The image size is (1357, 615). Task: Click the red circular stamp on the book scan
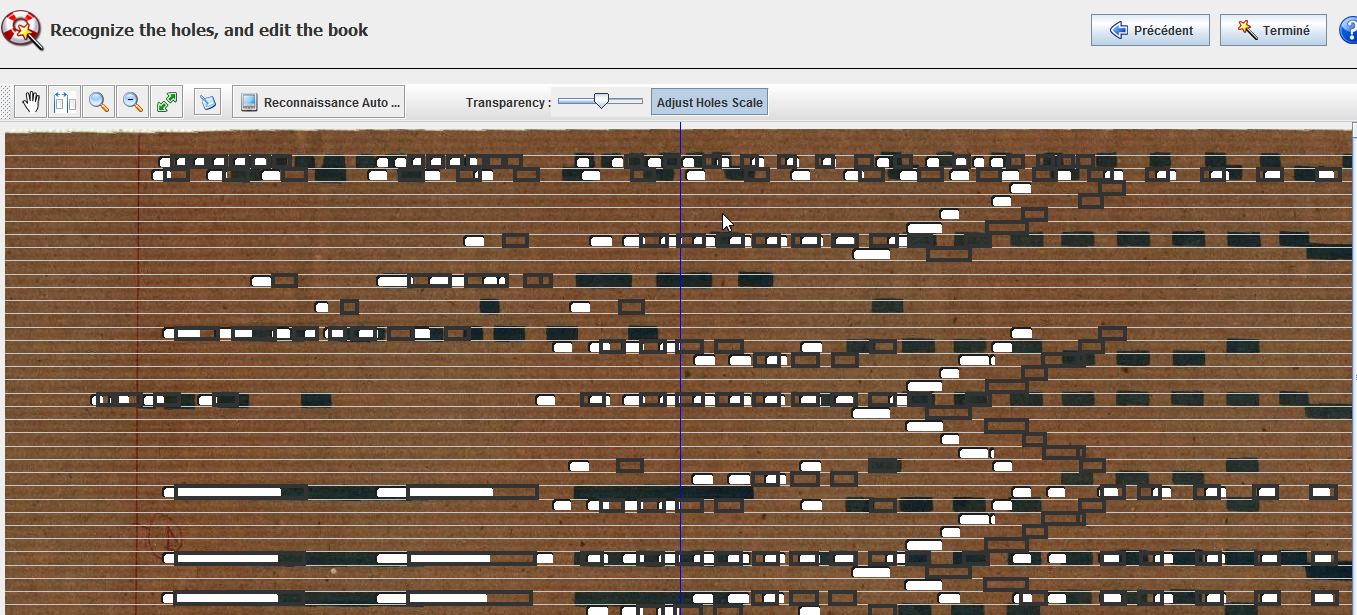point(161,533)
